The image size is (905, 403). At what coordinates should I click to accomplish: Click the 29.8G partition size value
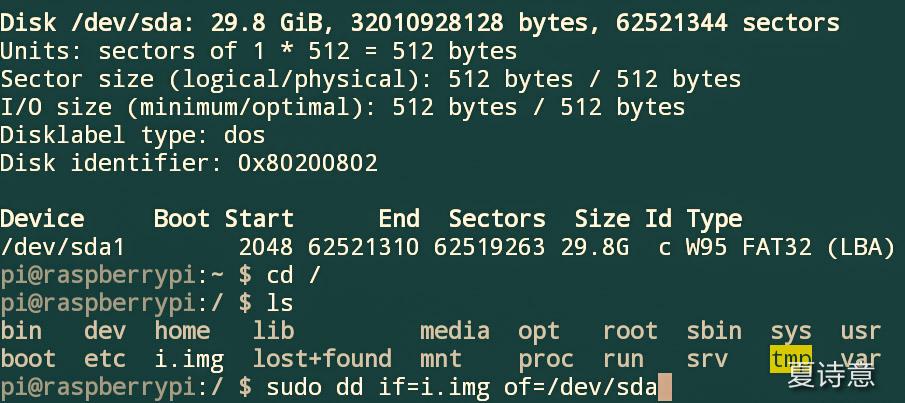[x=594, y=248]
